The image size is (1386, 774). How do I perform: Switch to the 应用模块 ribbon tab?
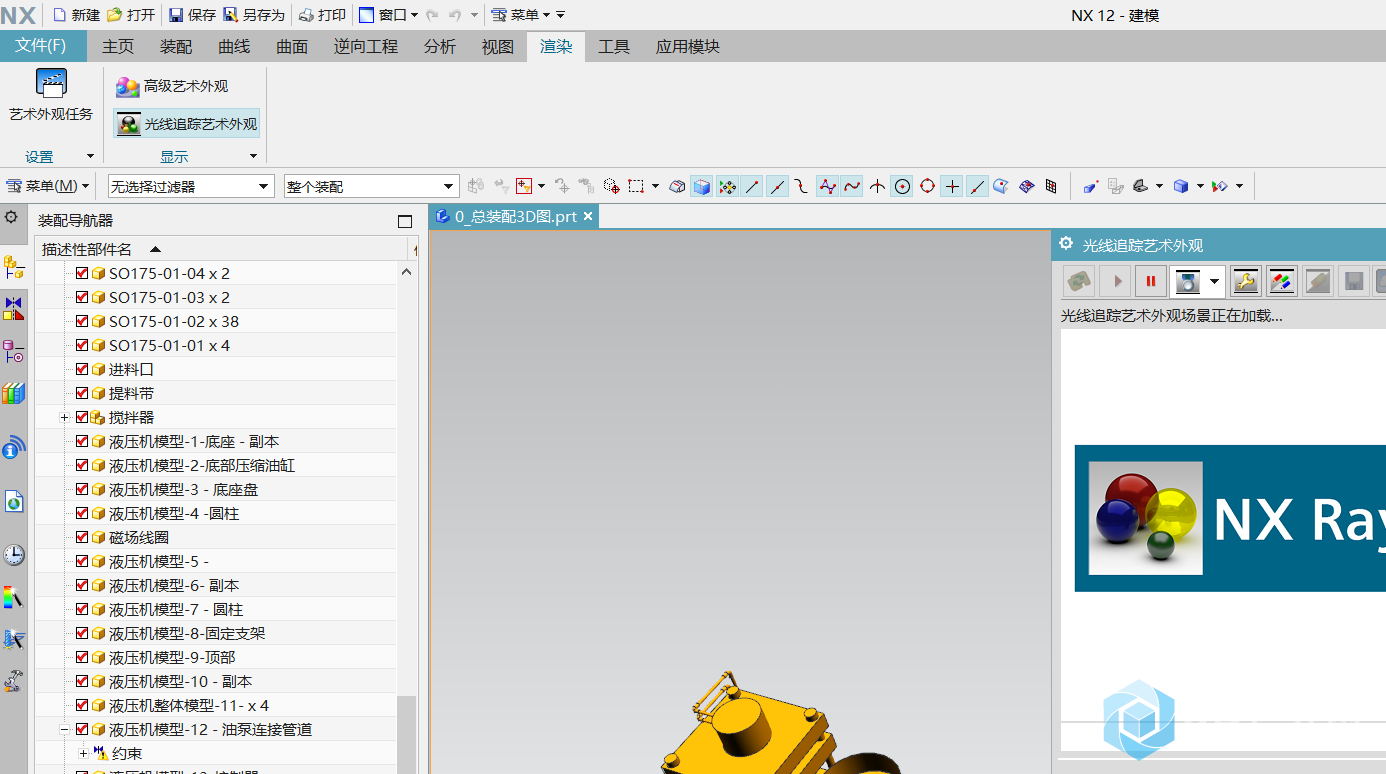tap(688, 46)
